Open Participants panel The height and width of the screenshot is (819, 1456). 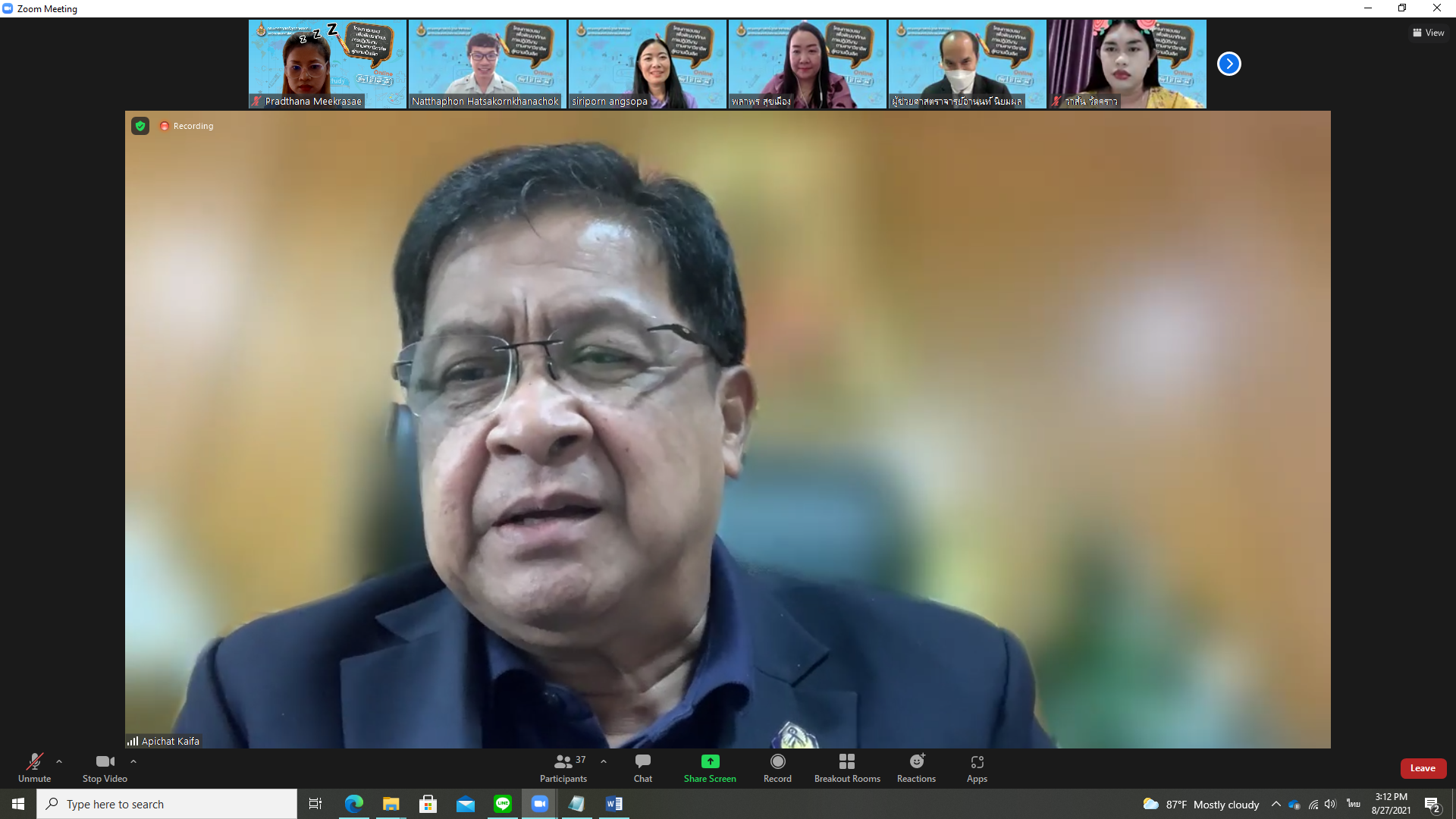pos(563,767)
